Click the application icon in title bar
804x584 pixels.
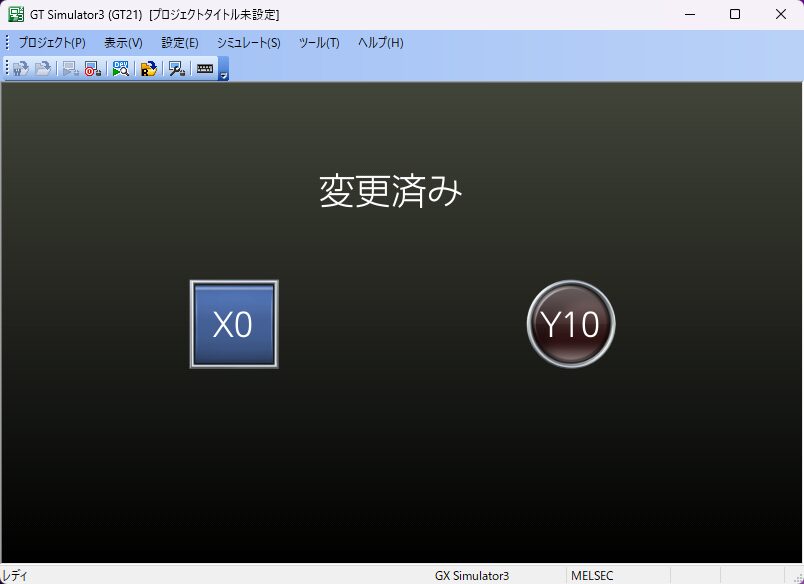click(x=16, y=14)
